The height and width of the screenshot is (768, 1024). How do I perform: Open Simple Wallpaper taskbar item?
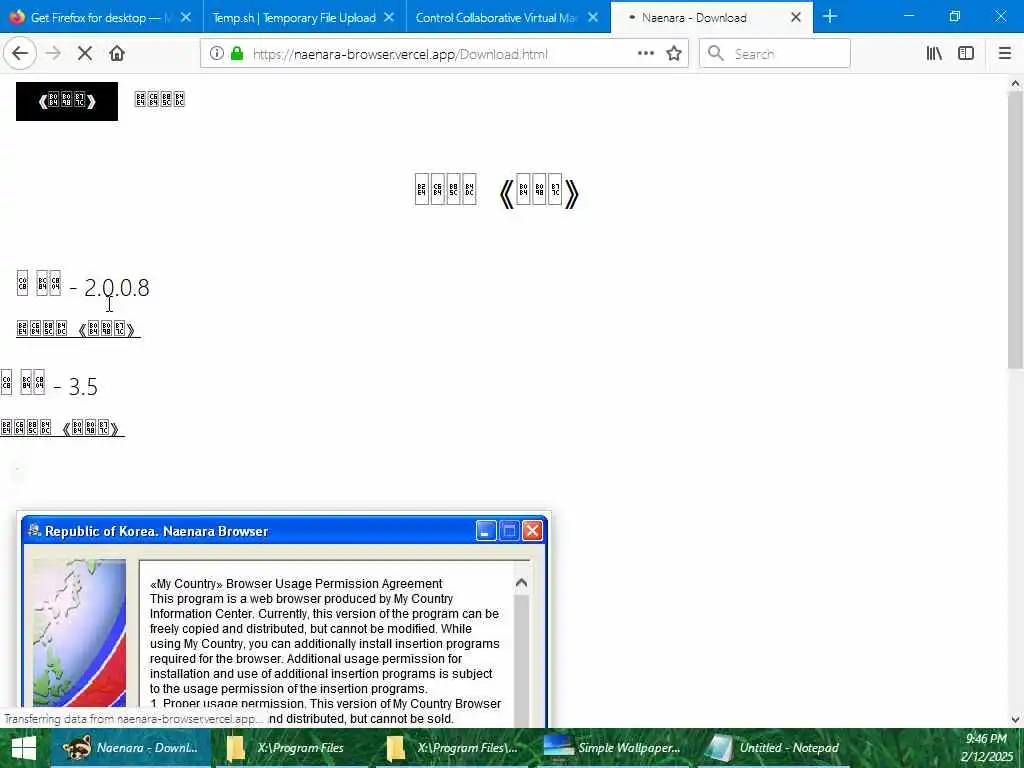(613, 748)
